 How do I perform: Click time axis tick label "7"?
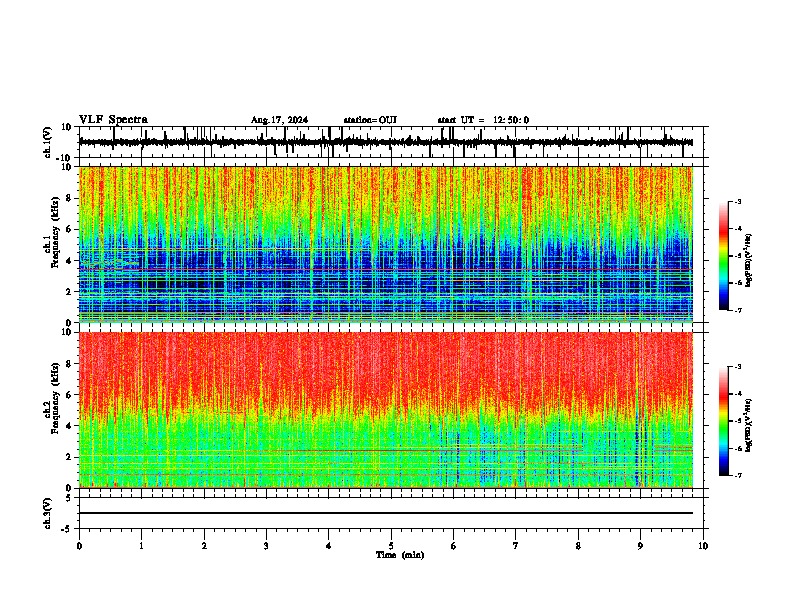[x=516, y=546]
